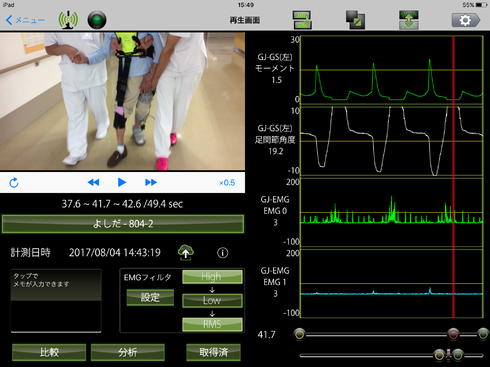This screenshot has width=490, height=367.
Task: Upload measurement via cloud icon
Action: pos(186,252)
